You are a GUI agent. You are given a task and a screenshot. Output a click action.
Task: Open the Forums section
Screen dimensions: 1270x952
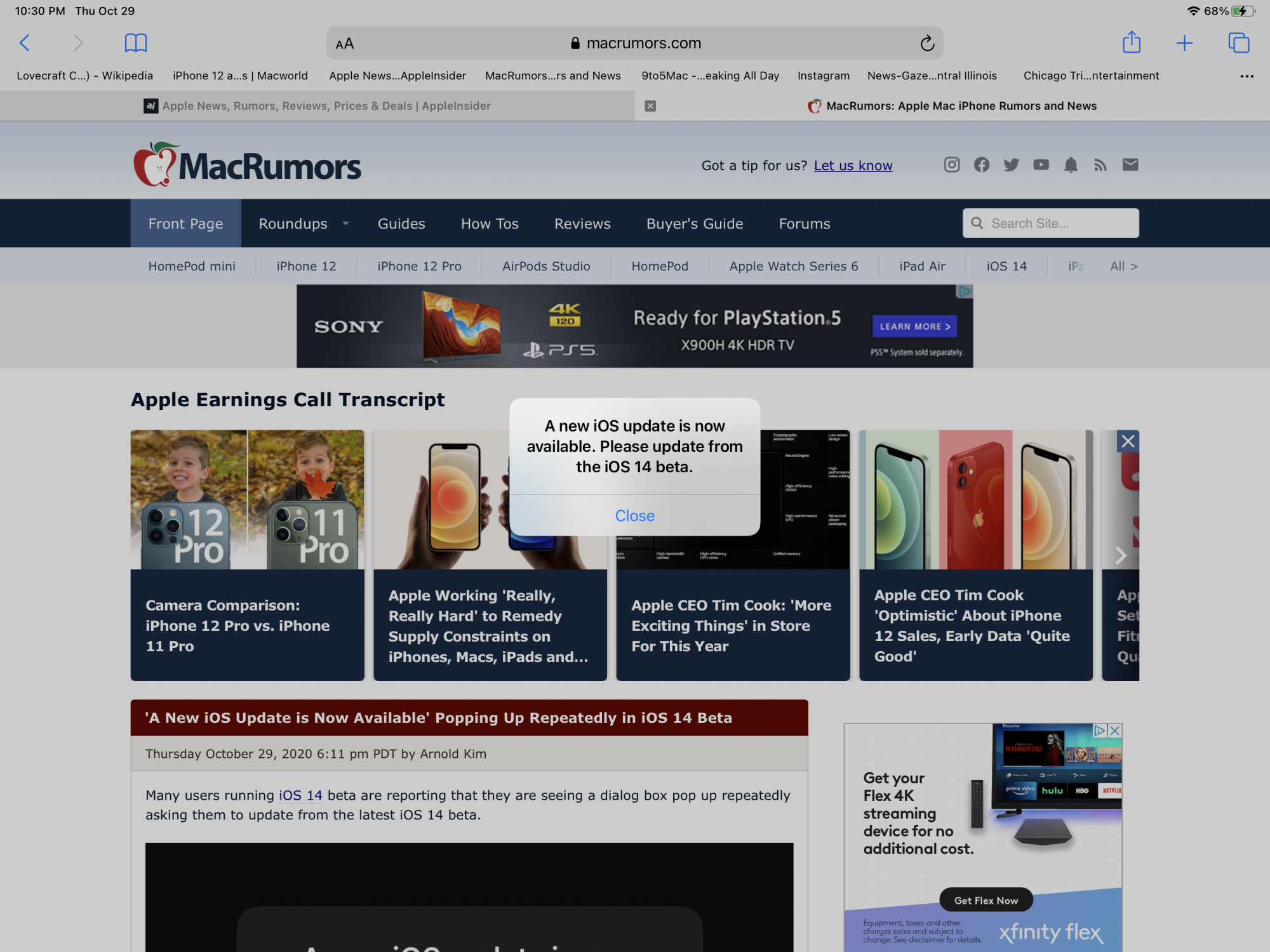(805, 223)
